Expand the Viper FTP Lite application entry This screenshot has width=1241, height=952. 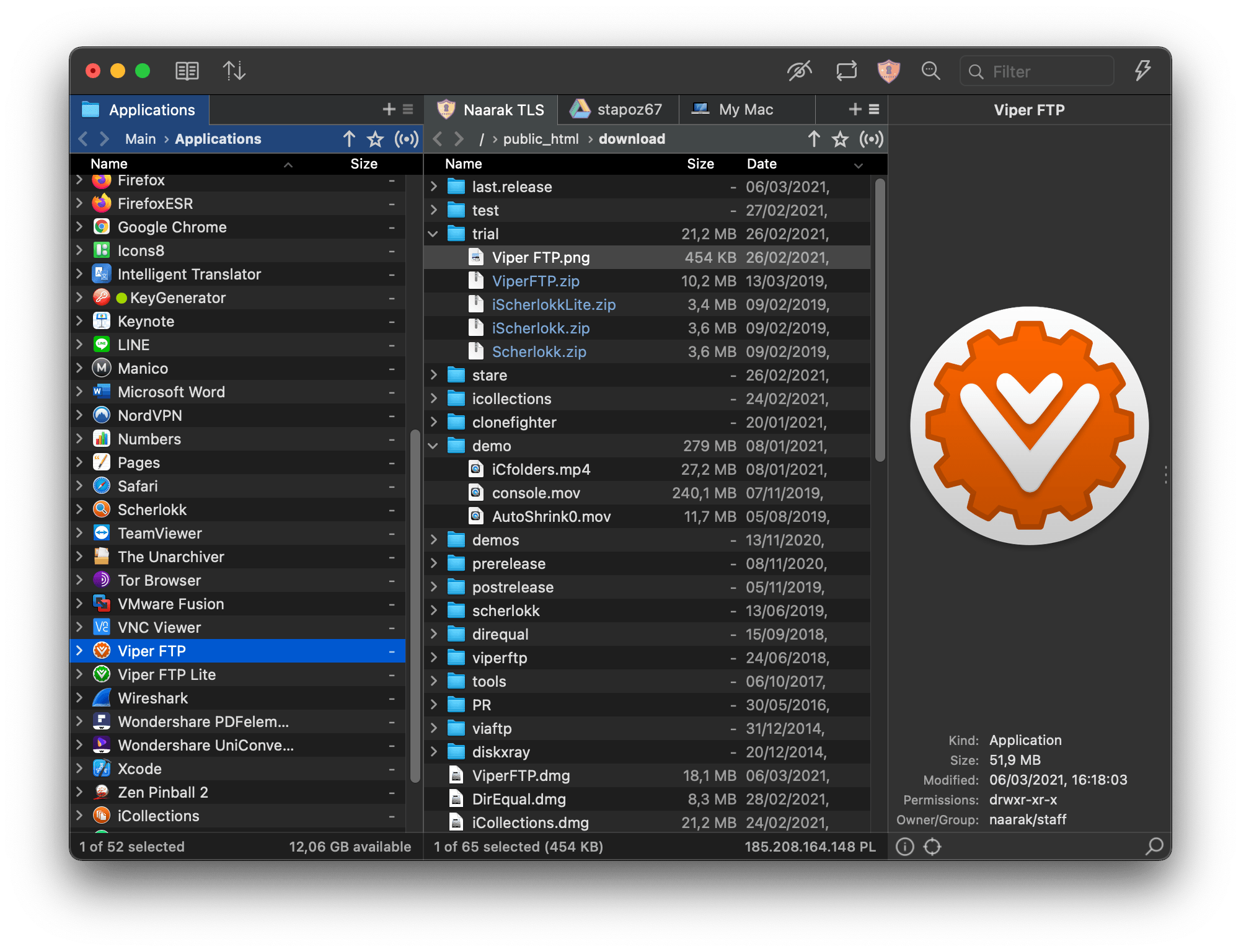point(79,674)
